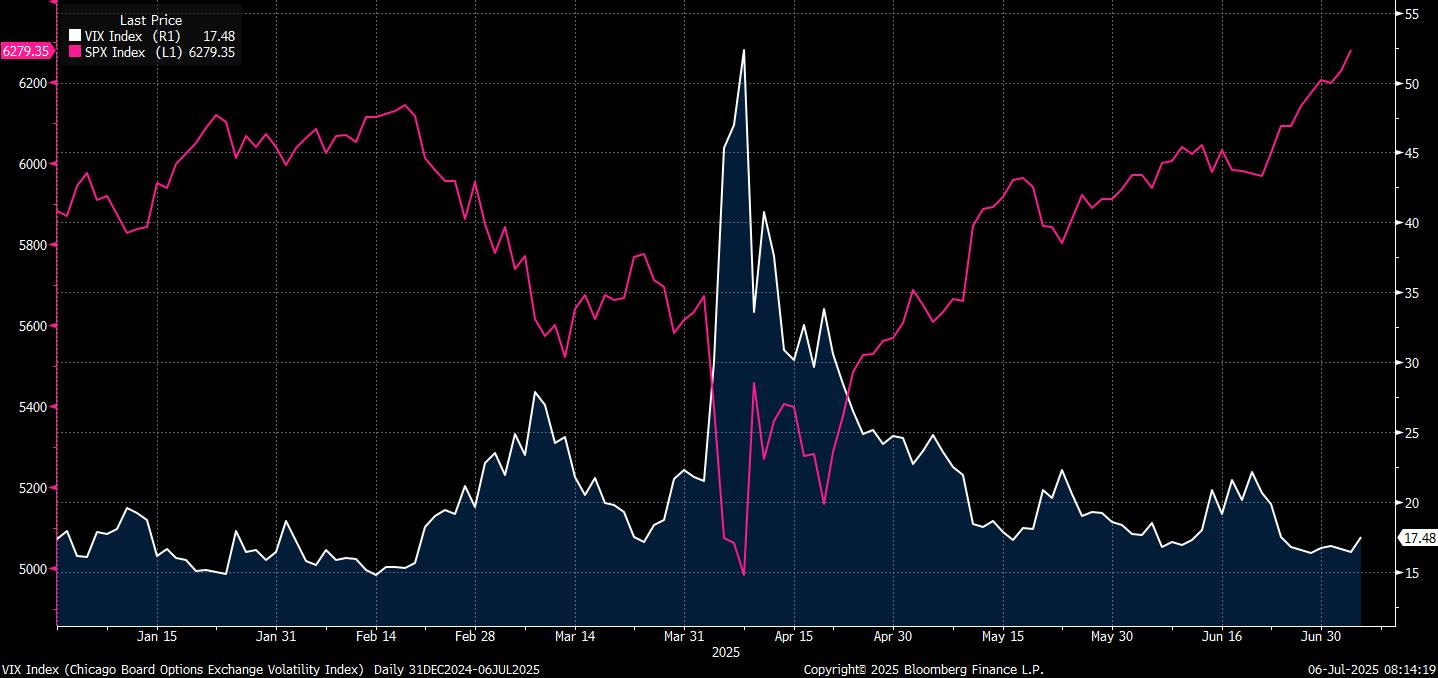This screenshot has width=1438, height=678.
Task: Click the 'May 30' date label
Action: (x=1112, y=636)
